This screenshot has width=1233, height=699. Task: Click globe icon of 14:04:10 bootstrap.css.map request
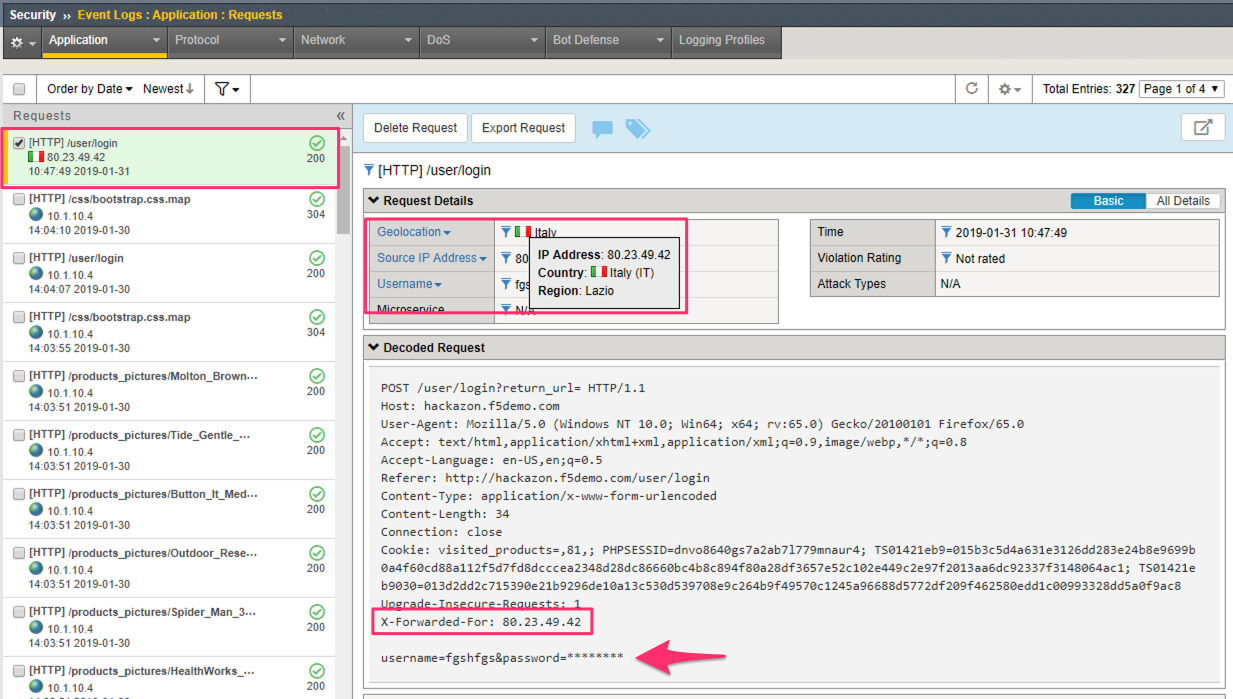point(37,216)
